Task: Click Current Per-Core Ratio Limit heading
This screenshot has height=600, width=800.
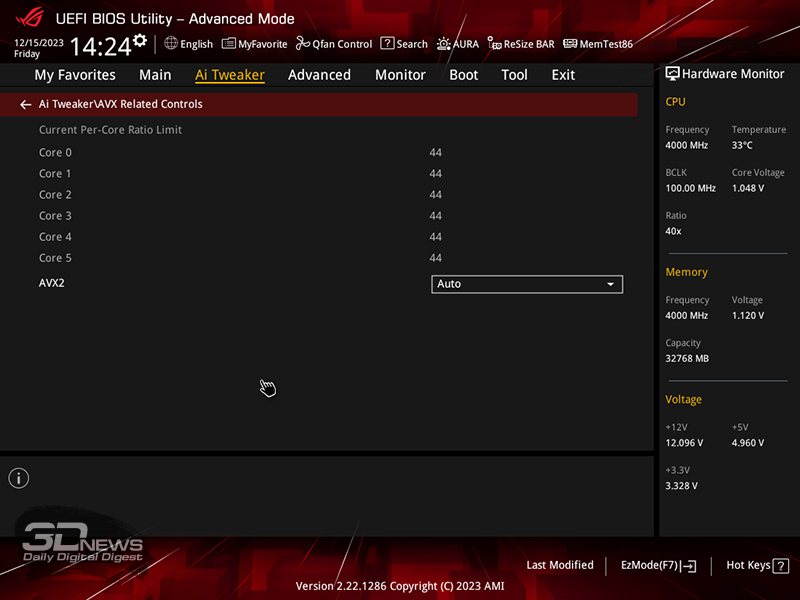Action: 110,130
